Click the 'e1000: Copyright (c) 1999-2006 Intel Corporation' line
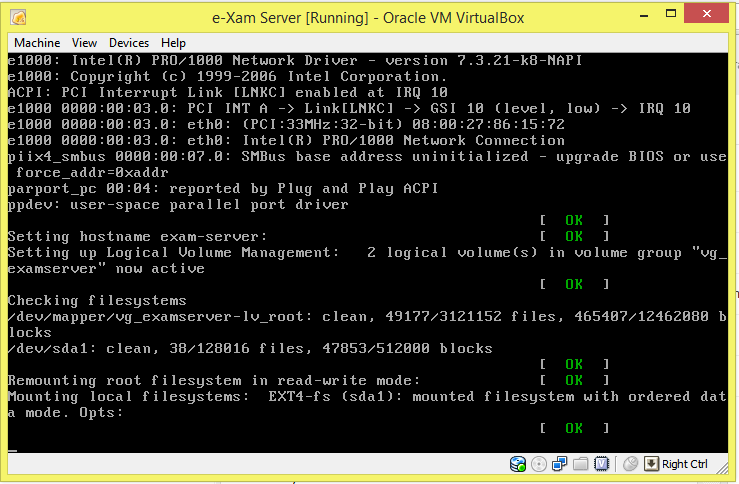 click(227, 76)
